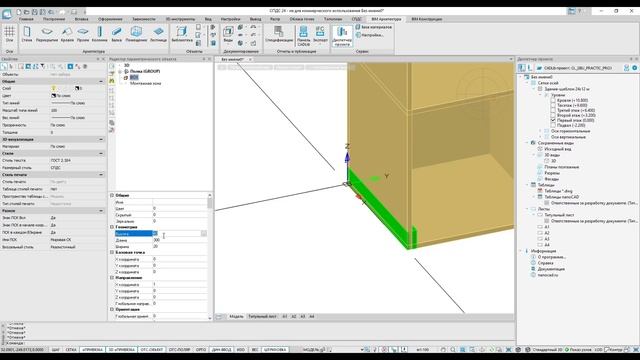Toggle the Третий этаж (+6.400) level checkbox
Screen dimensions: 640x360
click(x=553, y=110)
